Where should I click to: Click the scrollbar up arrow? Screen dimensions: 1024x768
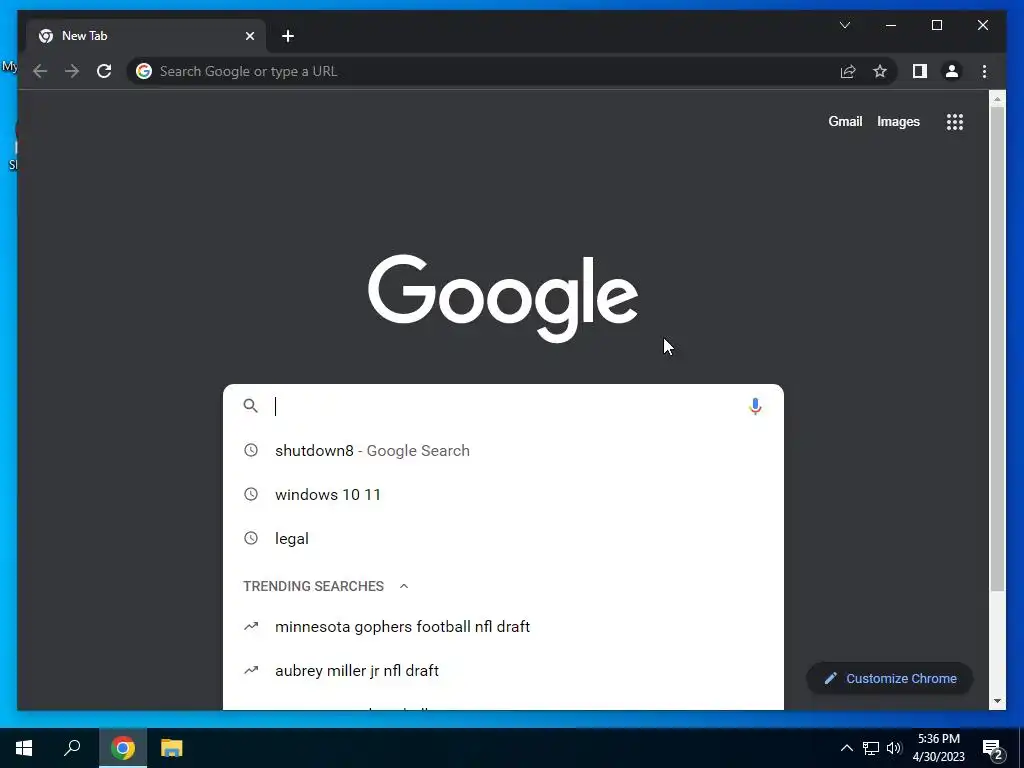pyautogui.click(x=997, y=99)
